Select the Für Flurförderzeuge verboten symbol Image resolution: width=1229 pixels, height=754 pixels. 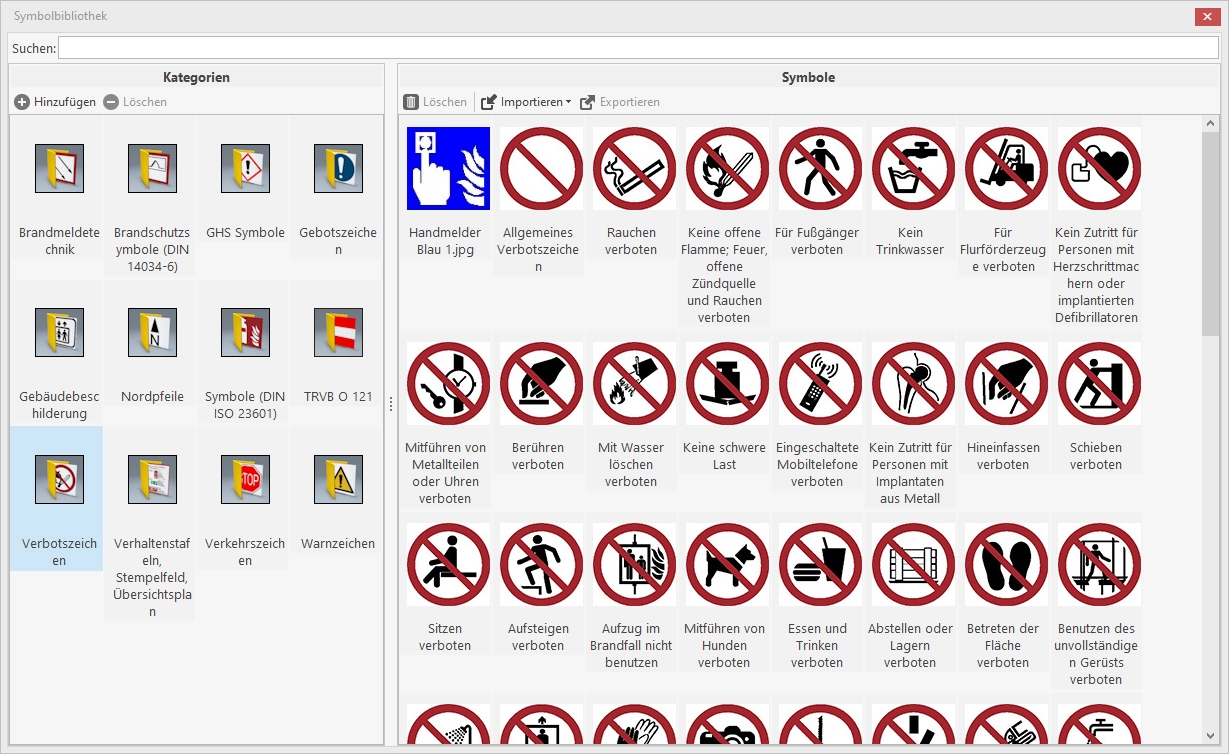click(x=1007, y=168)
